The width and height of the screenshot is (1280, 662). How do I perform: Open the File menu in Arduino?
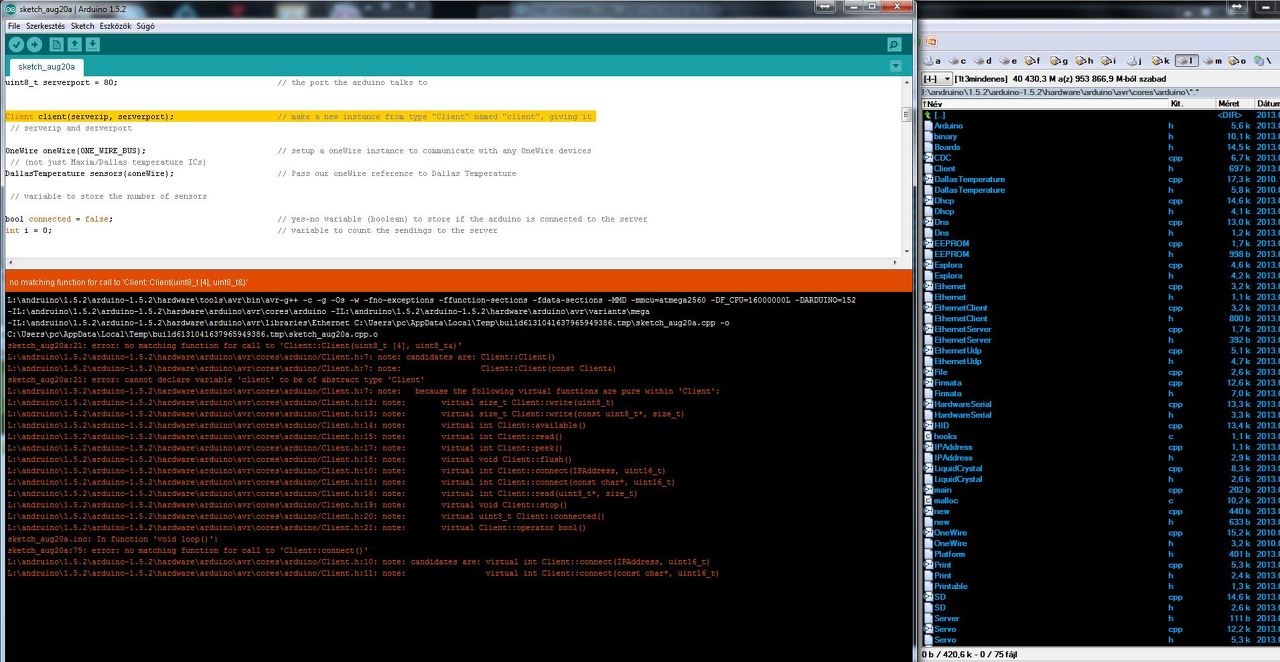coord(14,25)
